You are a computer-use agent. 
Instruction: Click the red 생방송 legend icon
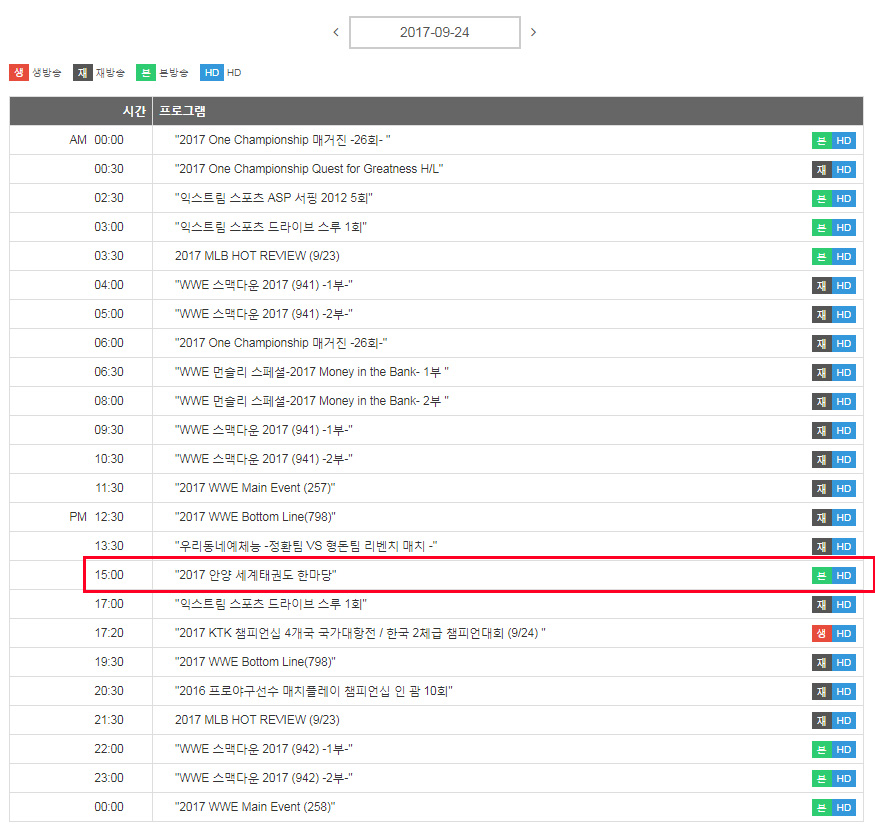pyautogui.click(x=19, y=72)
